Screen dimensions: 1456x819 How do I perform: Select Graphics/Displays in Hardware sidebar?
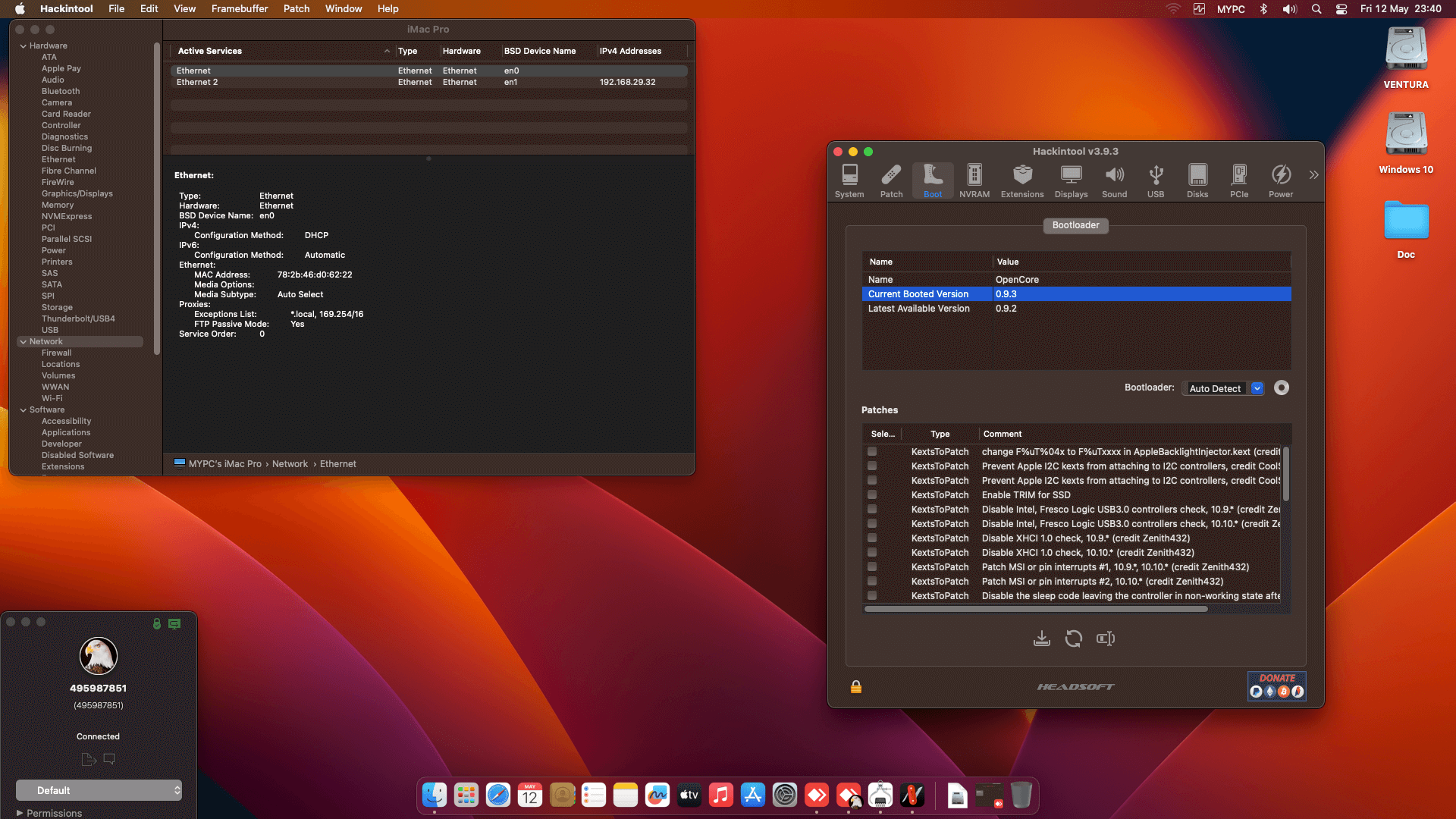[77, 194]
